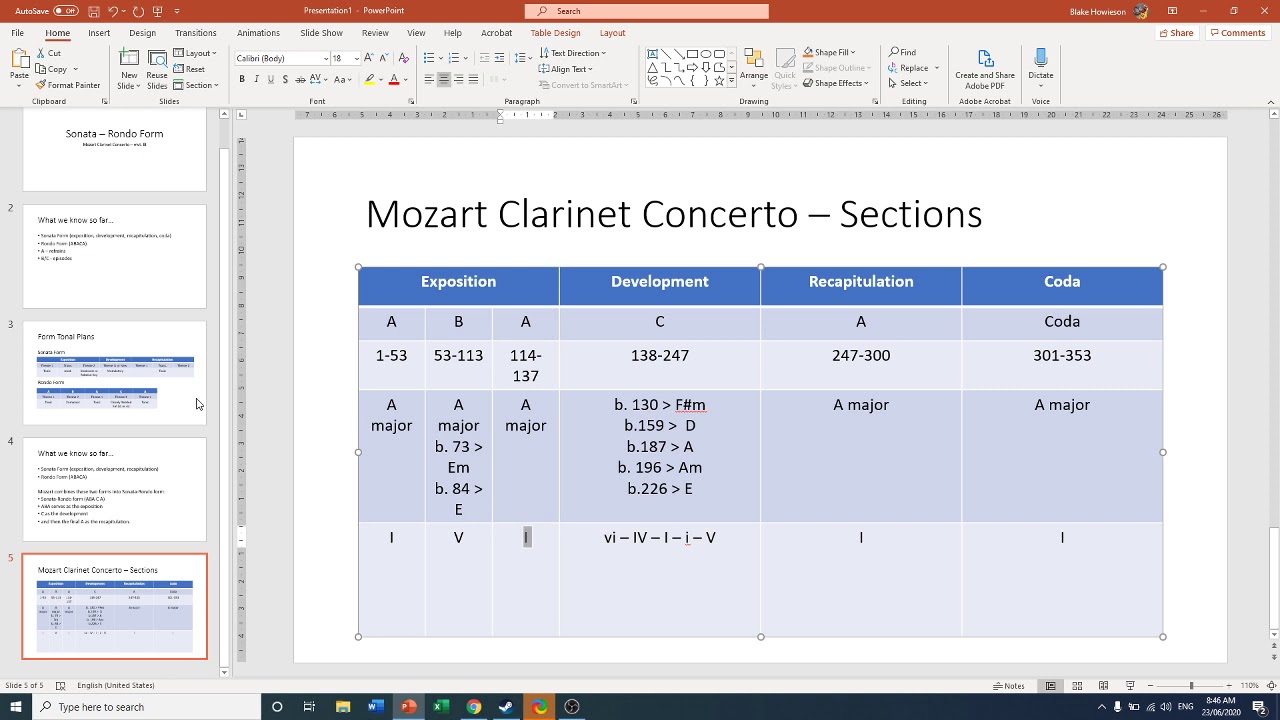This screenshot has width=1280, height=720.
Task: Align text right
Action: (x=459, y=79)
